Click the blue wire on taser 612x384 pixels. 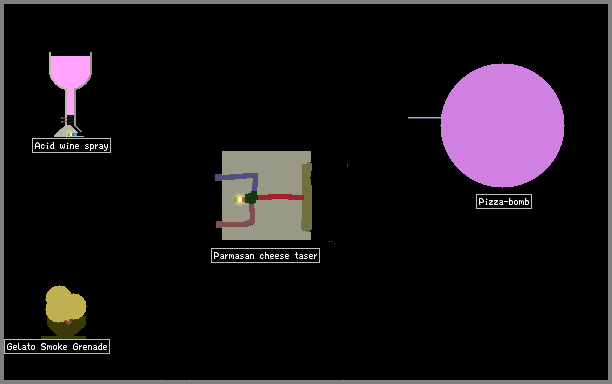[x=237, y=179]
